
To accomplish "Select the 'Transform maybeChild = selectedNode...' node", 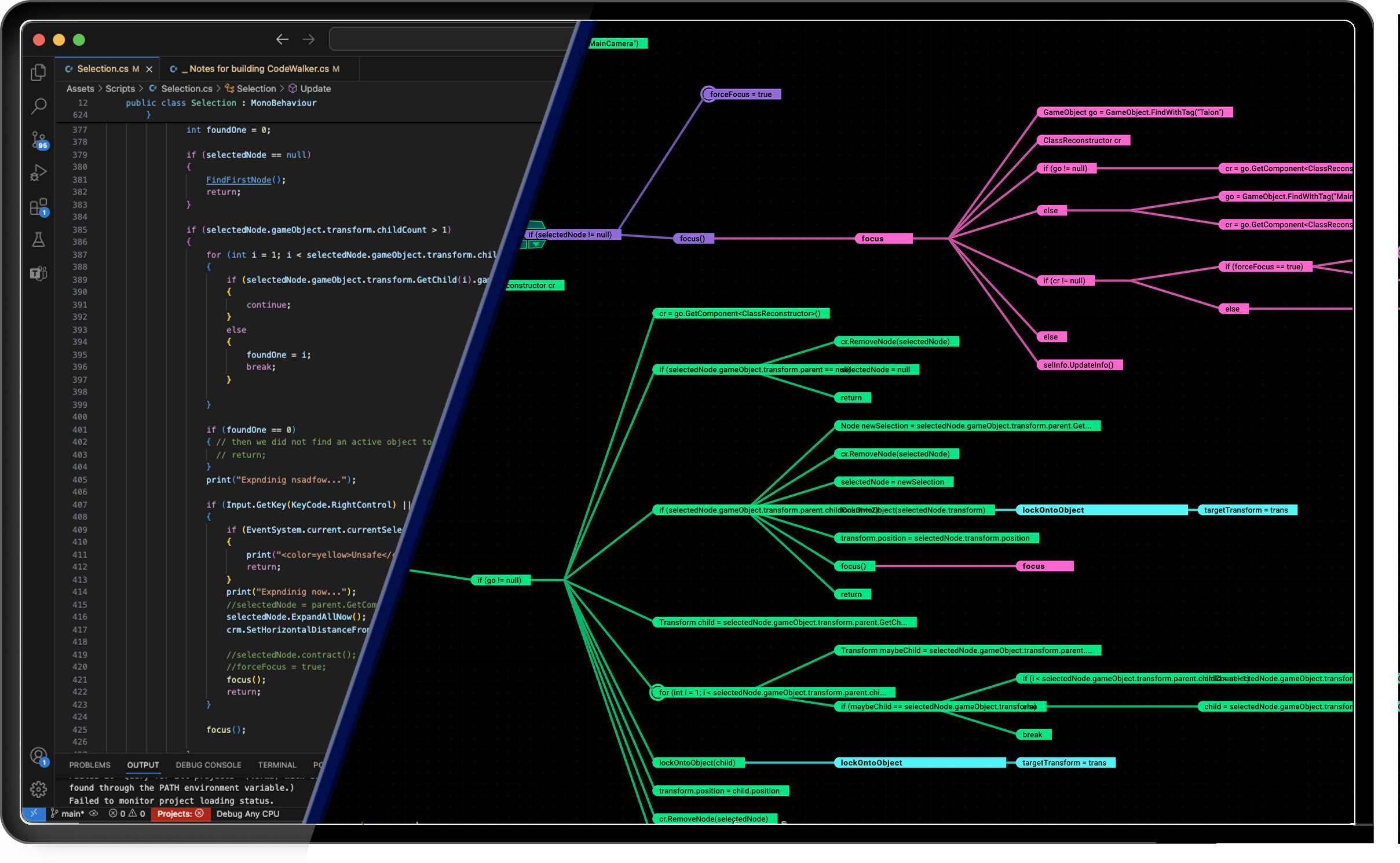I will click(967, 650).
